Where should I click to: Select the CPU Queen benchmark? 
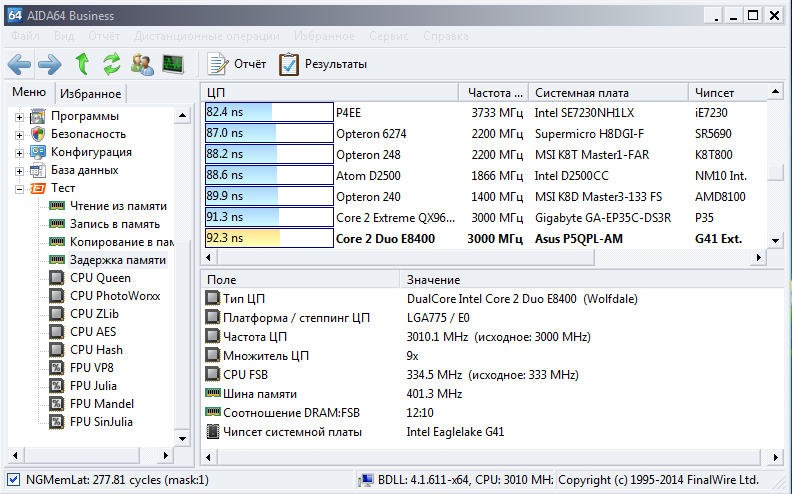click(x=100, y=278)
